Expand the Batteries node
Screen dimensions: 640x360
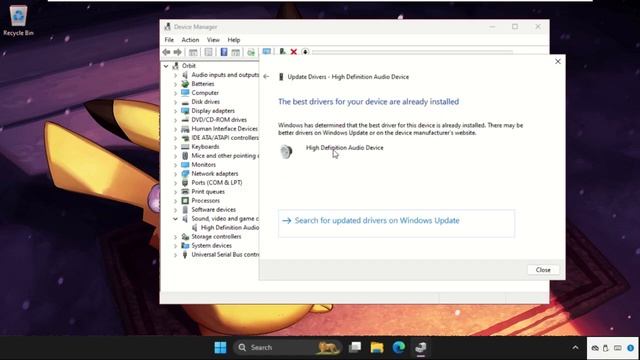[176, 84]
